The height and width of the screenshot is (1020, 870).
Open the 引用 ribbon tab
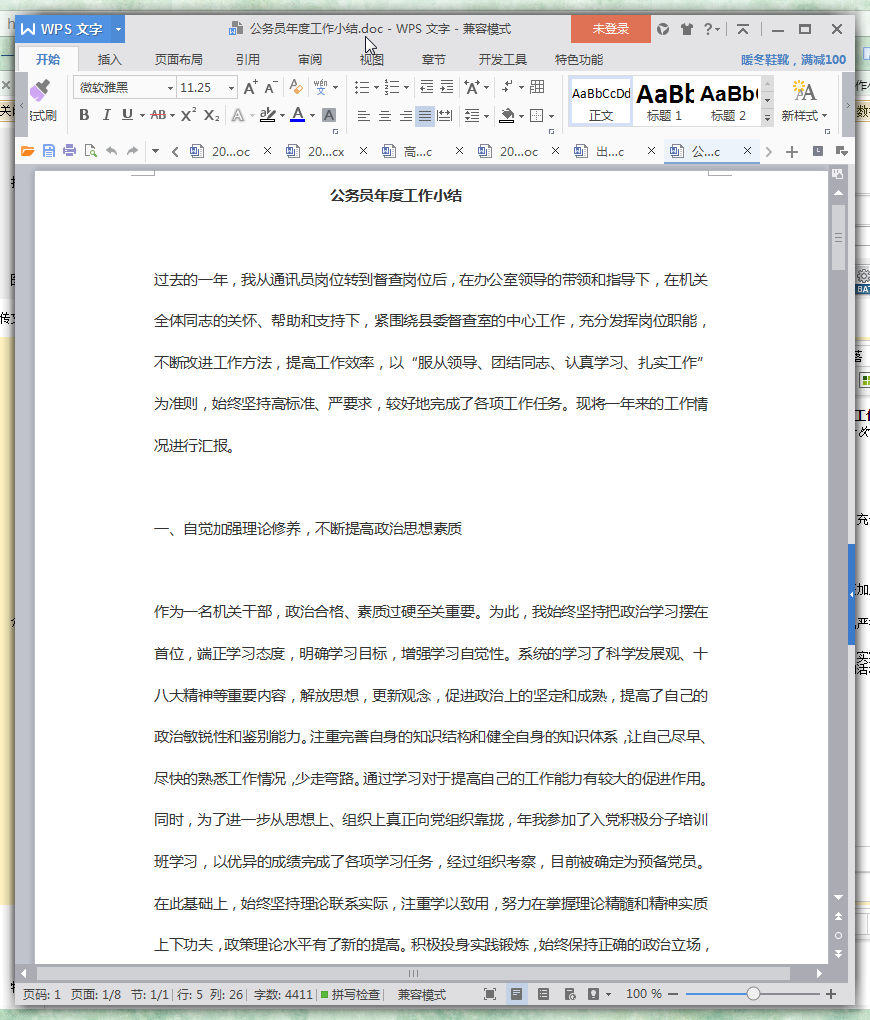247,60
